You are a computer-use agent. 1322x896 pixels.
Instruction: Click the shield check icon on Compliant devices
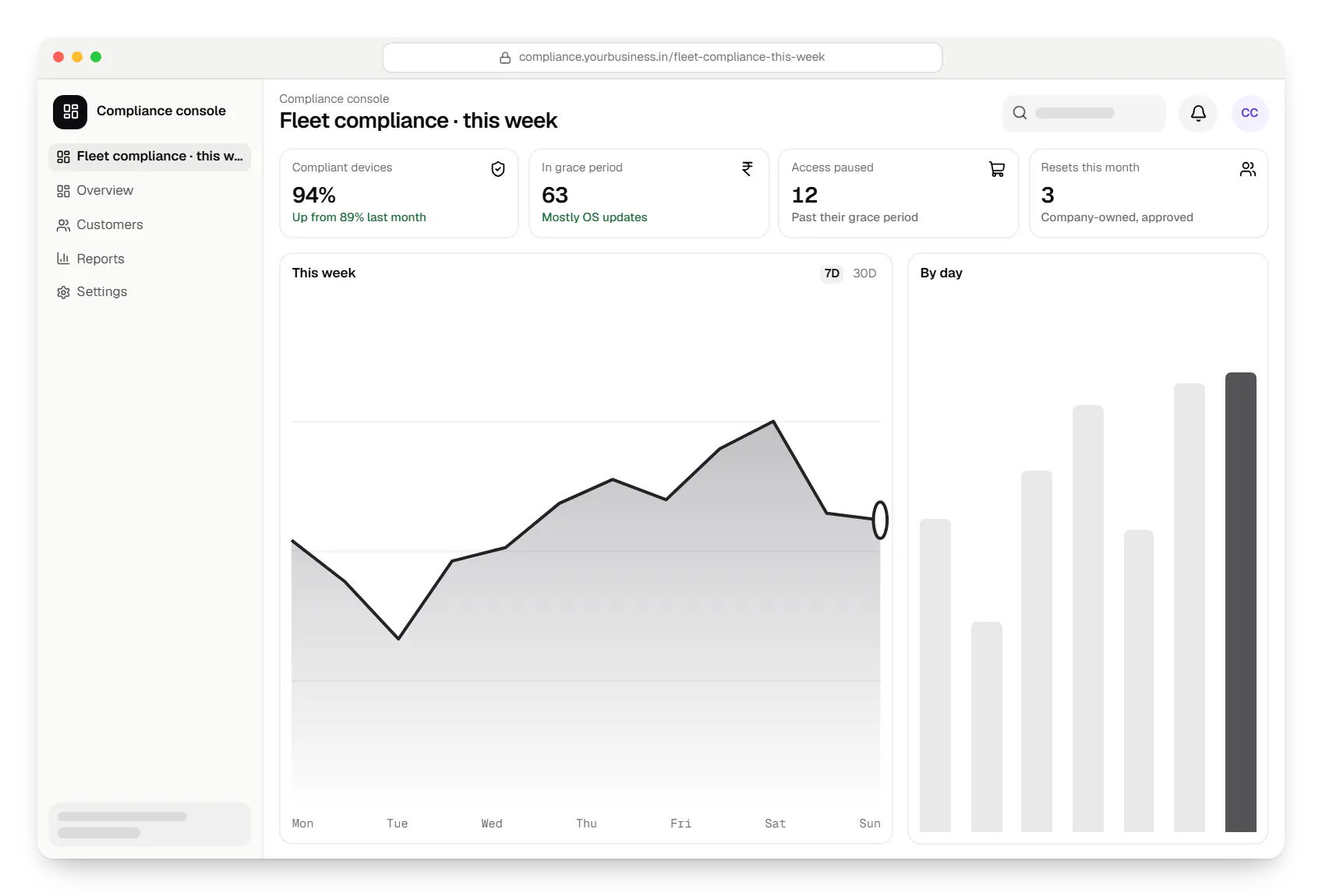pyautogui.click(x=498, y=169)
